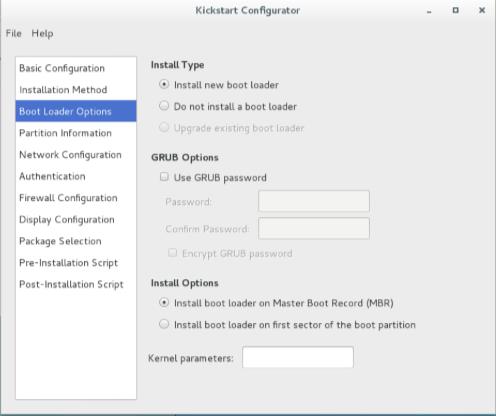
Task: Choose first sector of boot partition radio
Action: click(164, 324)
